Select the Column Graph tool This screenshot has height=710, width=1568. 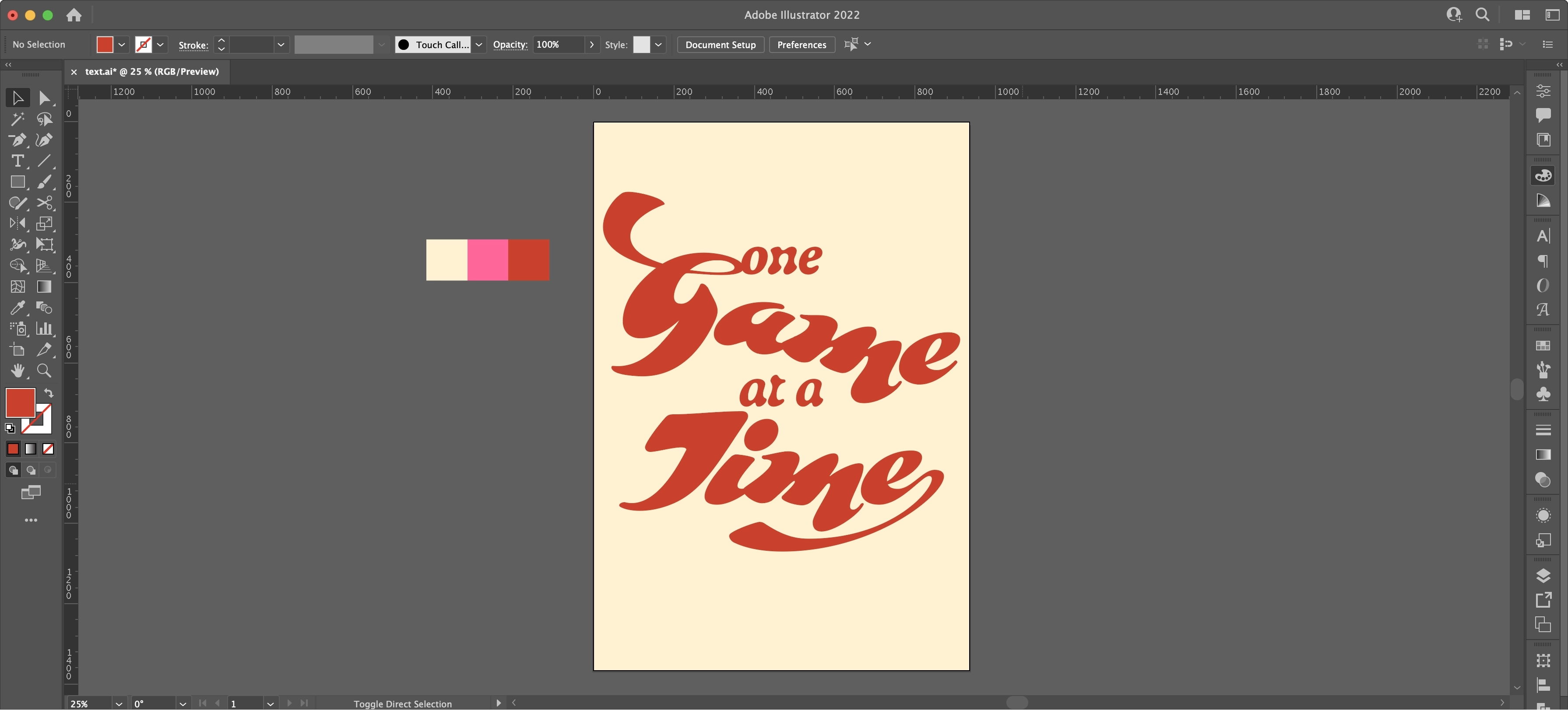[x=45, y=329]
